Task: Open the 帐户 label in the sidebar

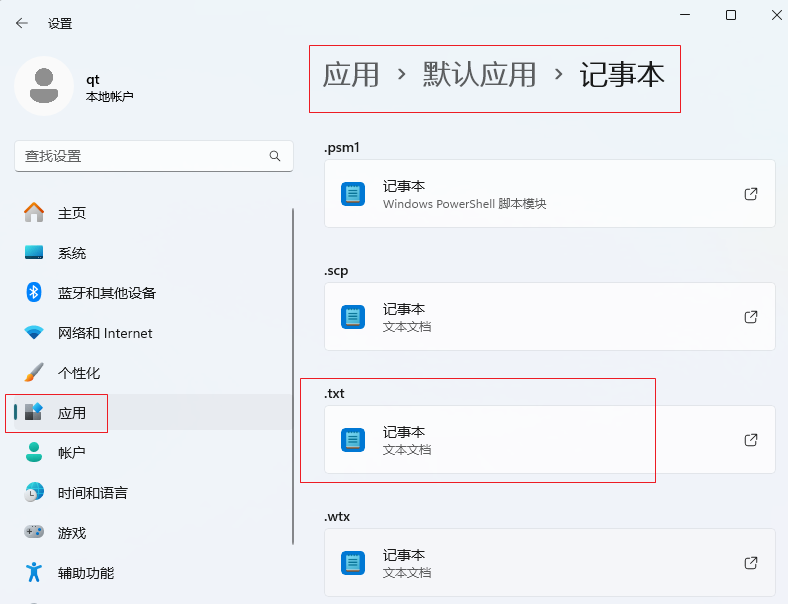Action: click(71, 453)
